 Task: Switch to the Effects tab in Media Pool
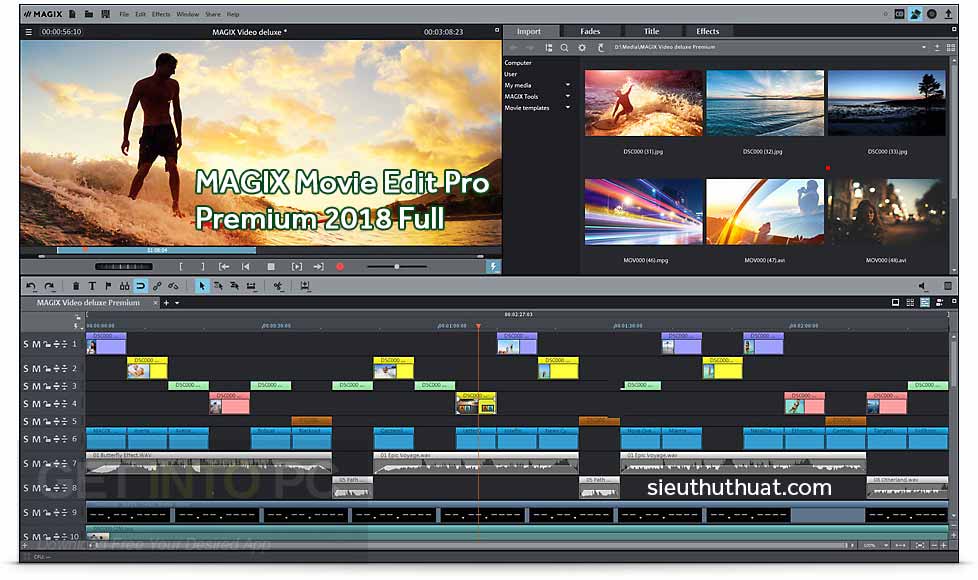pyautogui.click(x=707, y=31)
